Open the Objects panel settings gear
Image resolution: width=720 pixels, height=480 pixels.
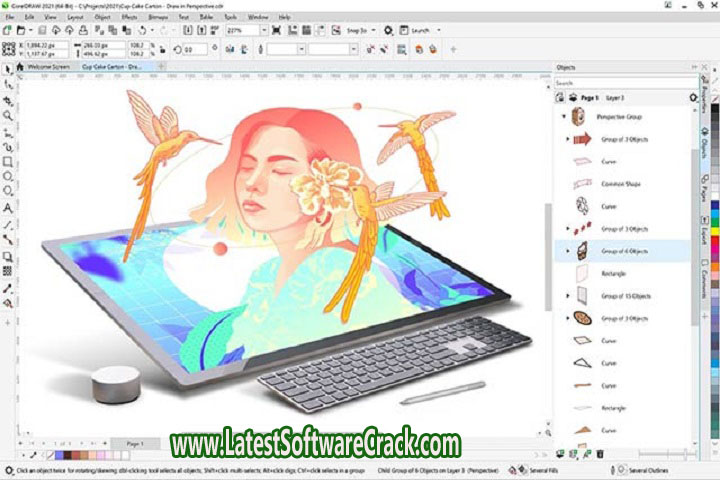pyautogui.click(x=693, y=97)
